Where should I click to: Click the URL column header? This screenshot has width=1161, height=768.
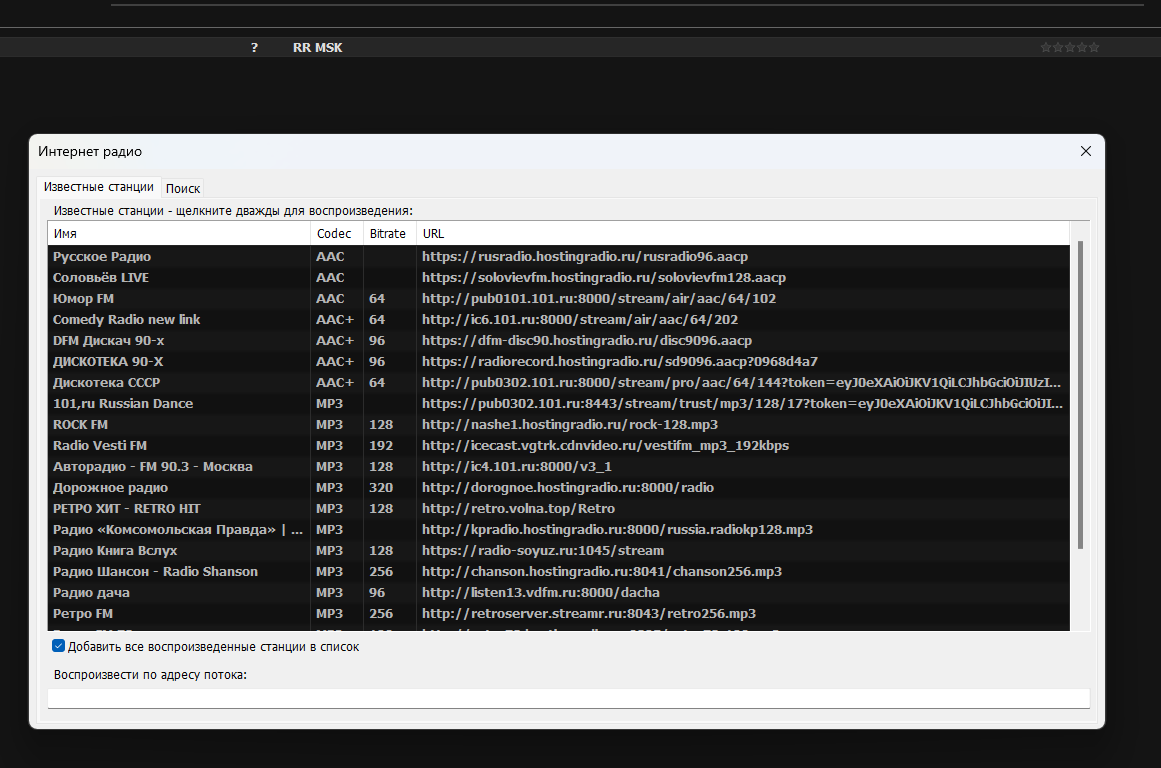pyautogui.click(x=740, y=234)
